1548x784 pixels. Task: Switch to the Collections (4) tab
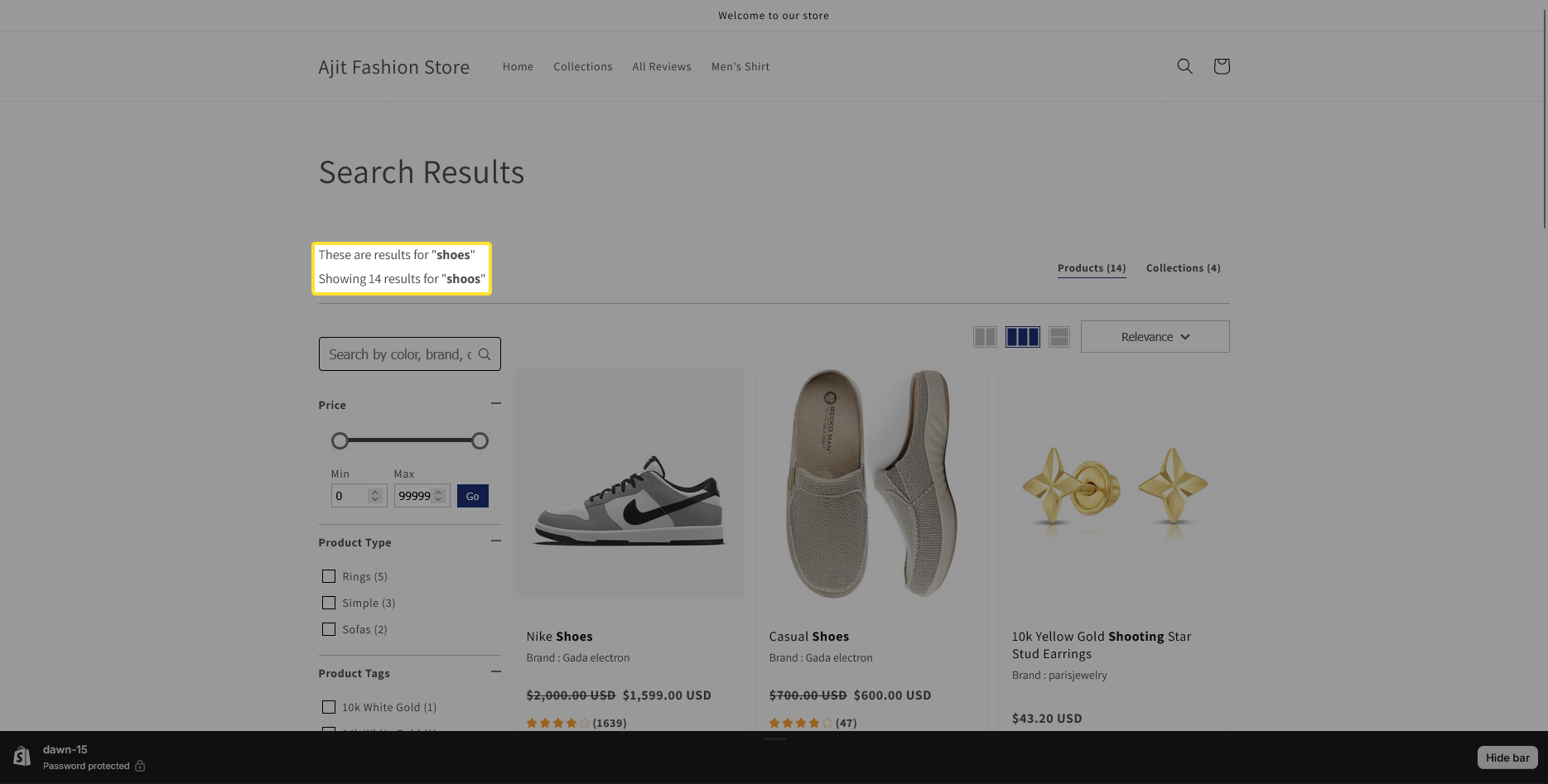click(x=1183, y=268)
